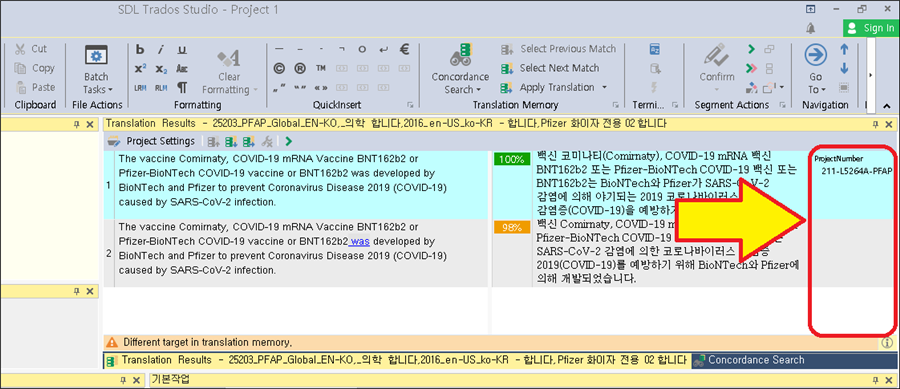Select the 100% match translation result
The image size is (900, 389).
point(511,160)
